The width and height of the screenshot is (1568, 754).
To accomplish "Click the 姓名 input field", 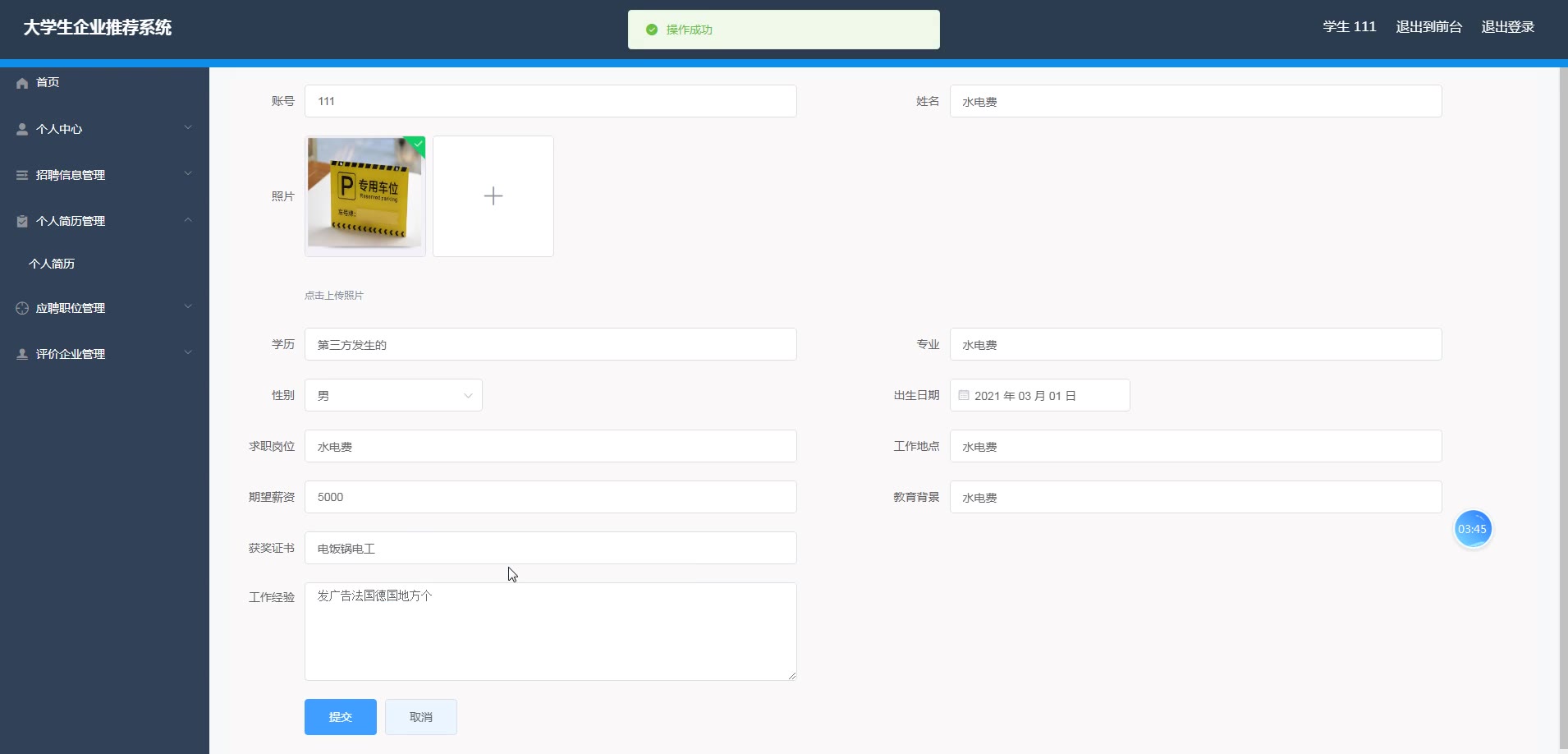I will pyautogui.click(x=1196, y=101).
